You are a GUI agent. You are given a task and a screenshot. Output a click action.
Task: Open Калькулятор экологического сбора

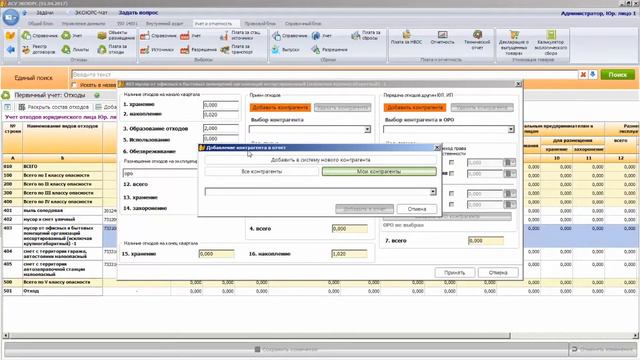[x=551, y=42]
